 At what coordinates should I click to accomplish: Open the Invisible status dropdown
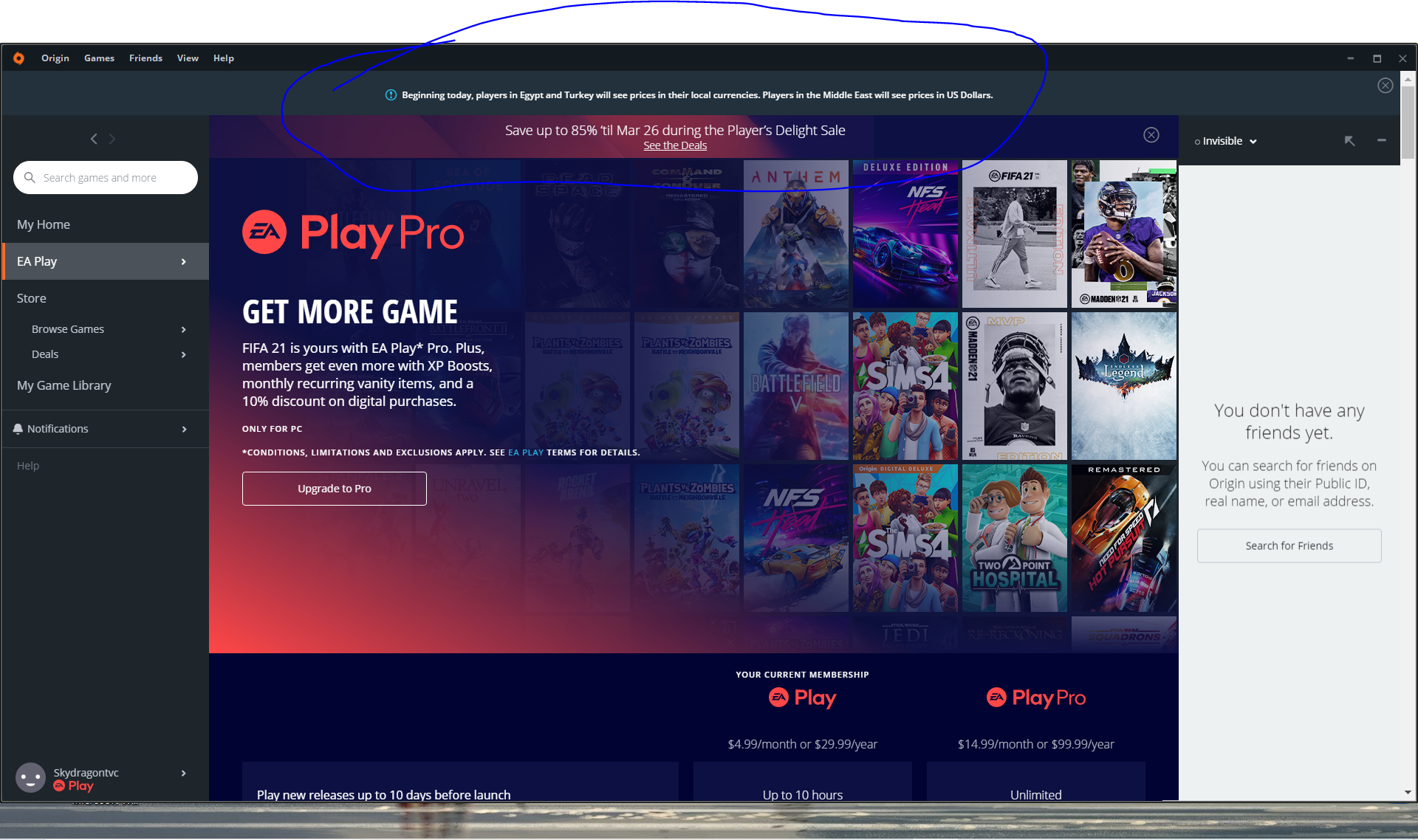(x=1226, y=141)
